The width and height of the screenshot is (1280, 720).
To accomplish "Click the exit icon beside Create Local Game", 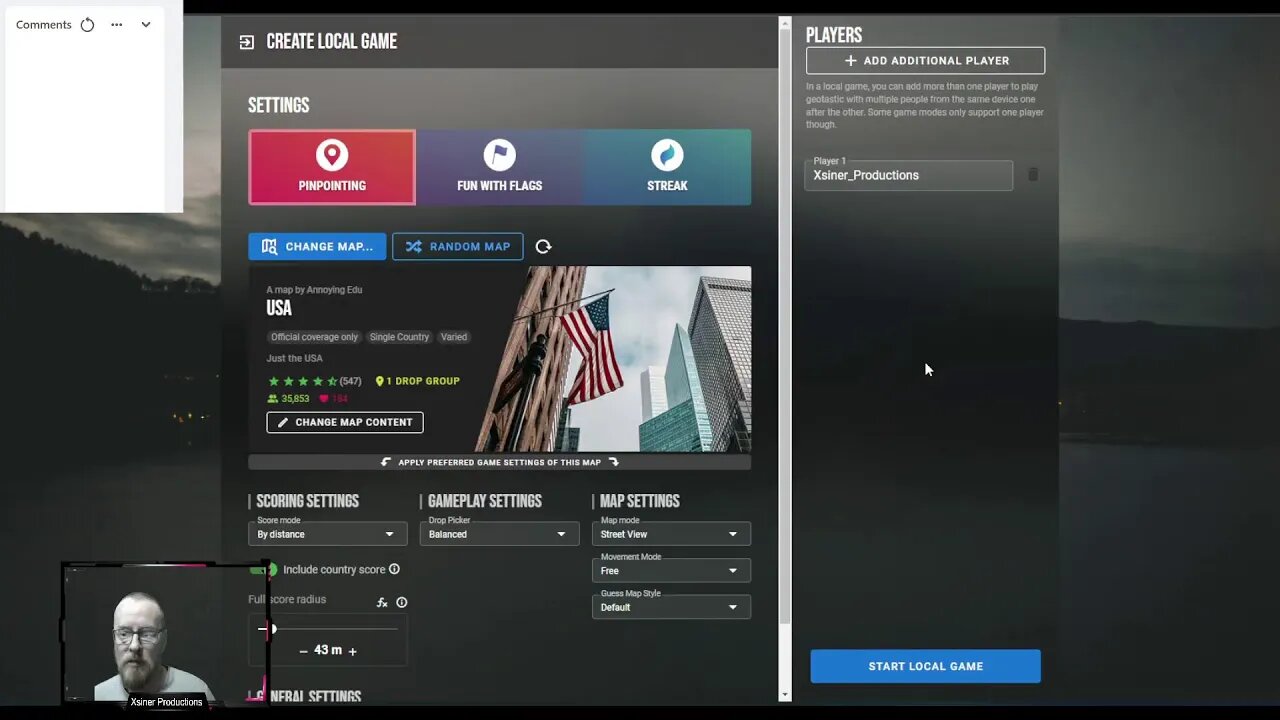I will point(247,42).
